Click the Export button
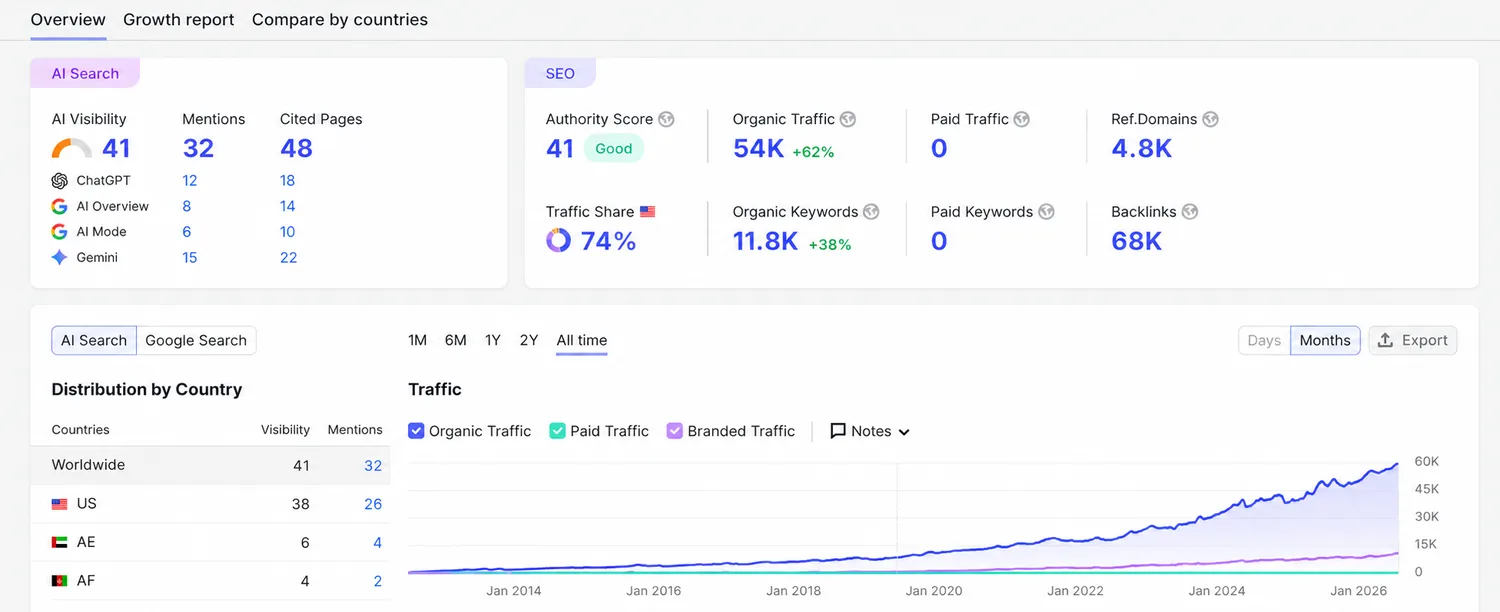Image resolution: width=1500 pixels, height=612 pixels. pos(1413,340)
